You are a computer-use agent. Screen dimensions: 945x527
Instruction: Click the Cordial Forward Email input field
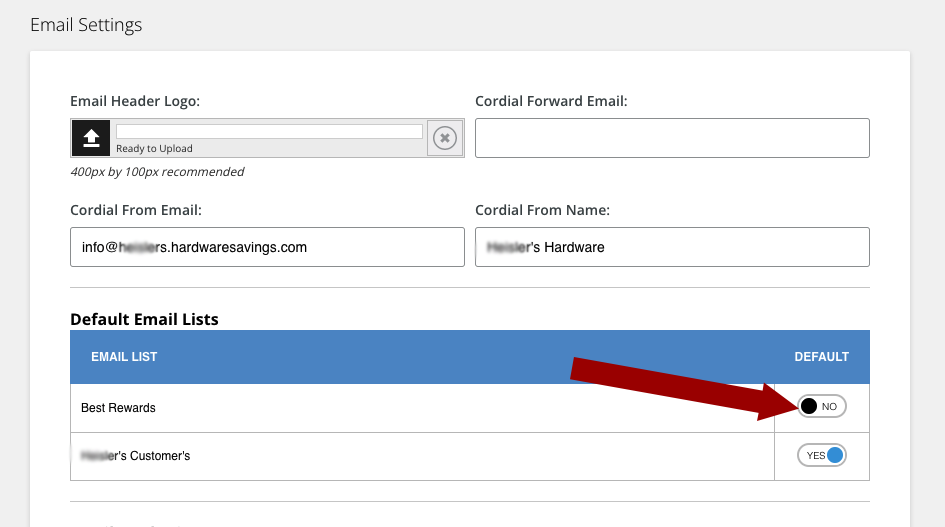point(672,138)
